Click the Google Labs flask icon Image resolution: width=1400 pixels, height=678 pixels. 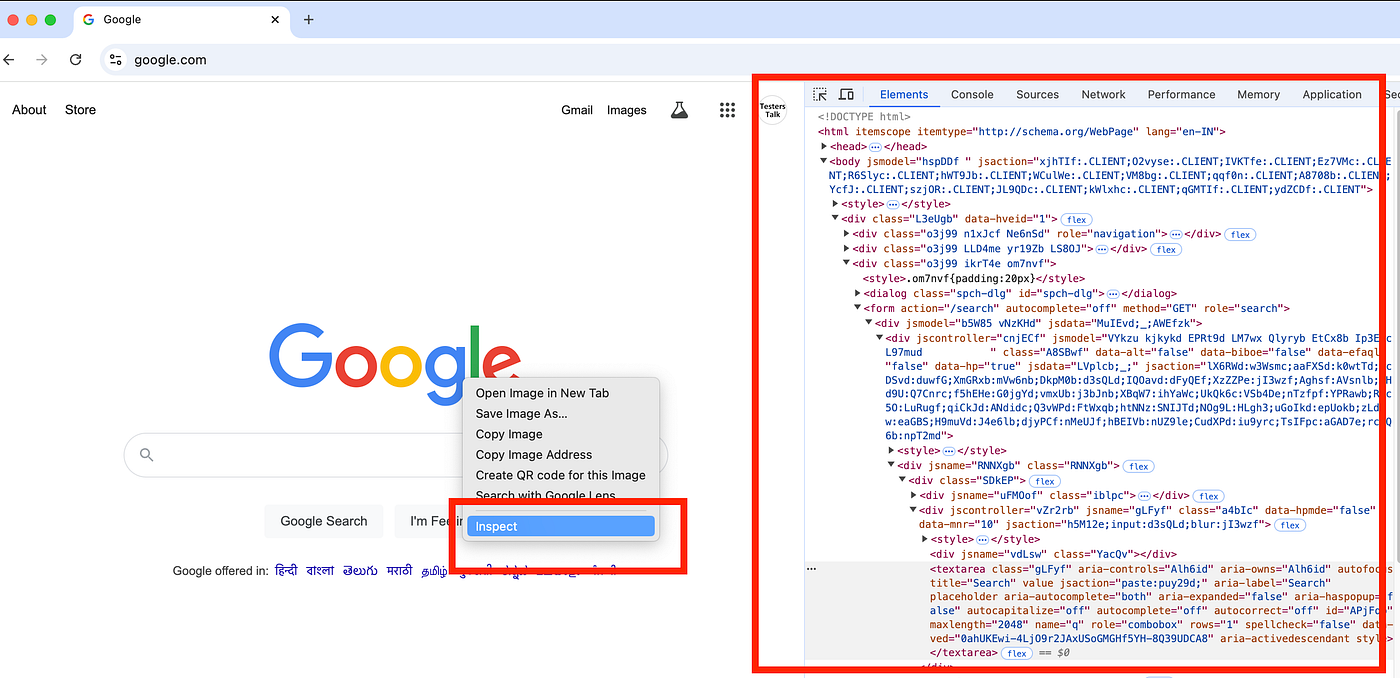[x=679, y=110]
